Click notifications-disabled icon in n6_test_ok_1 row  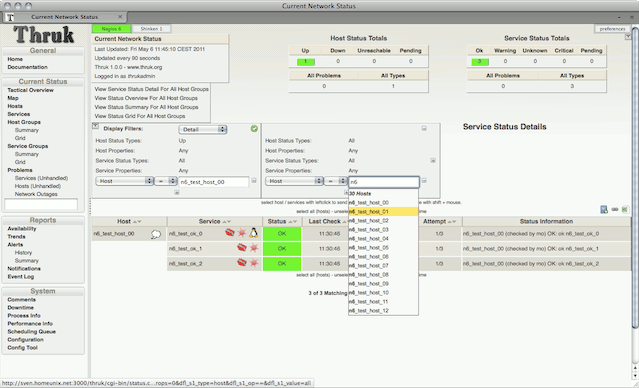click(242, 248)
